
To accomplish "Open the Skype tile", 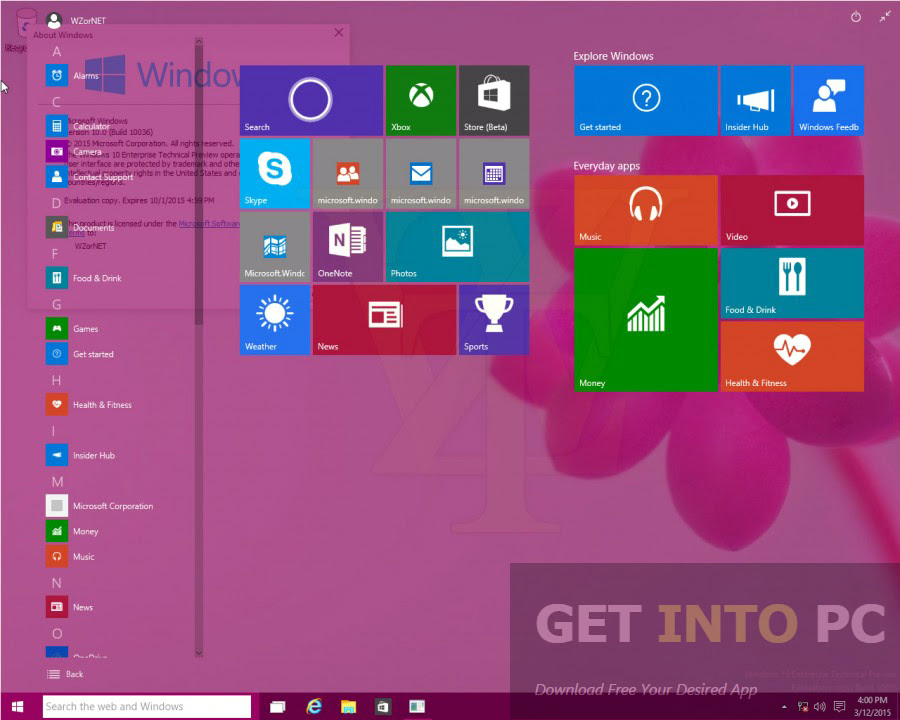I will 275,173.
